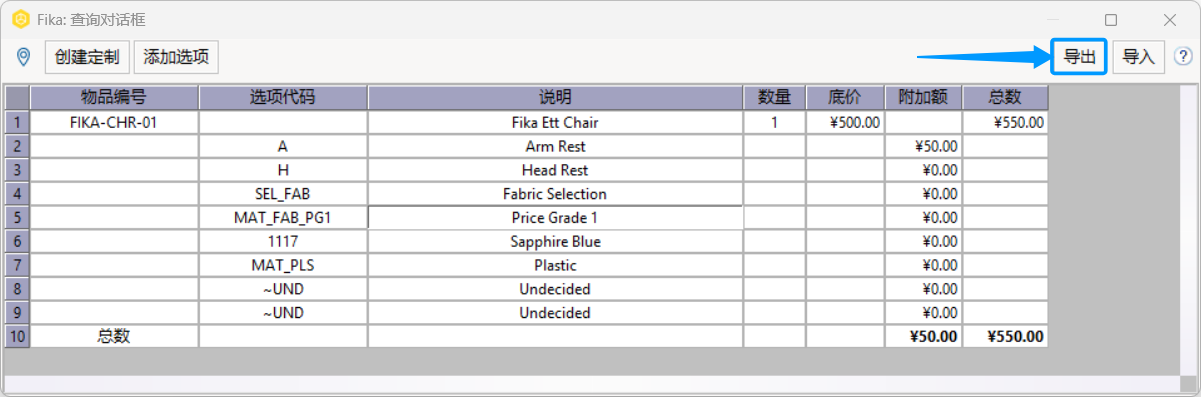Image resolution: width=1201 pixels, height=397 pixels.
Task: Click the 附加额 column header
Action: pos(924,97)
